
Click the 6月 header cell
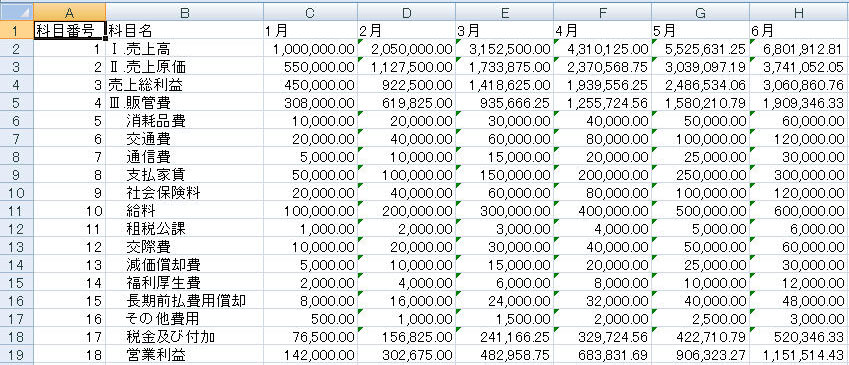[799, 30]
